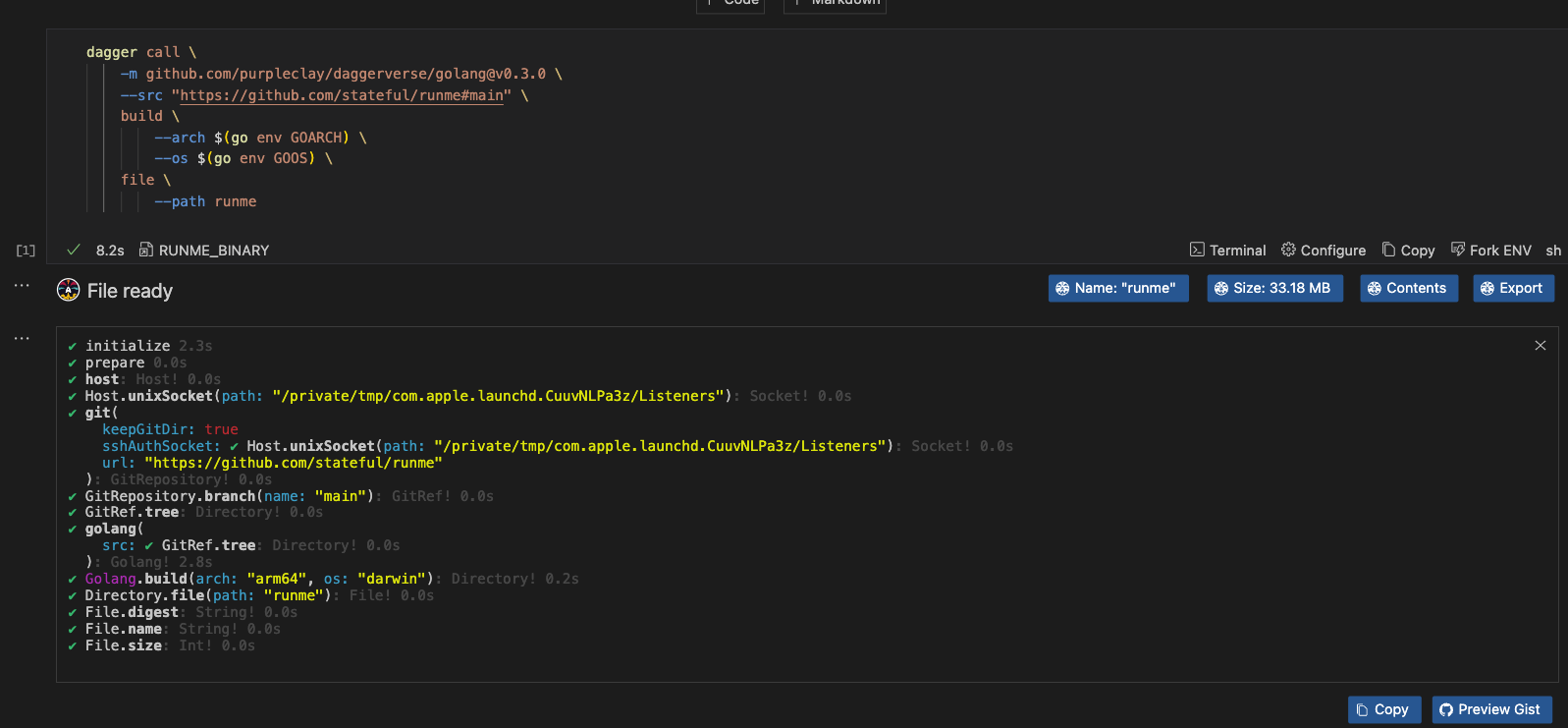
Task: Copy the cell code via toolbar Copy
Action: (x=1408, y=251)
